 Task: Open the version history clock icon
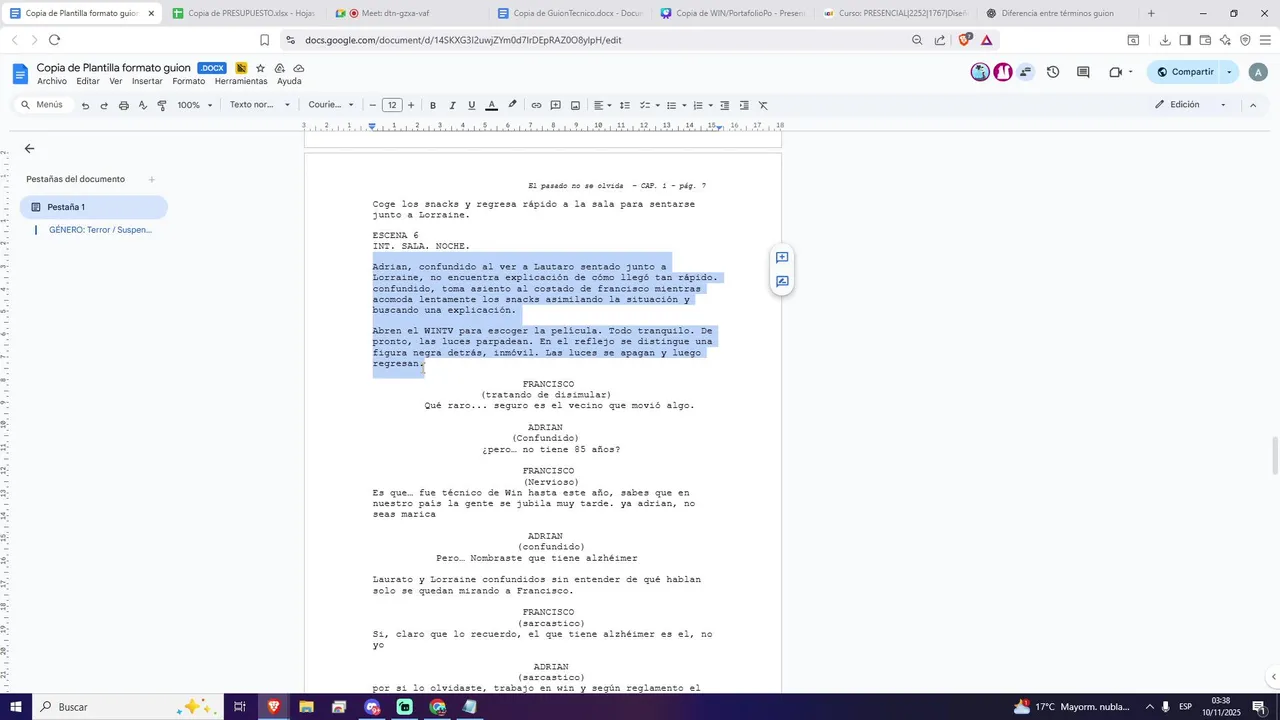click(x=1053, y=72)
